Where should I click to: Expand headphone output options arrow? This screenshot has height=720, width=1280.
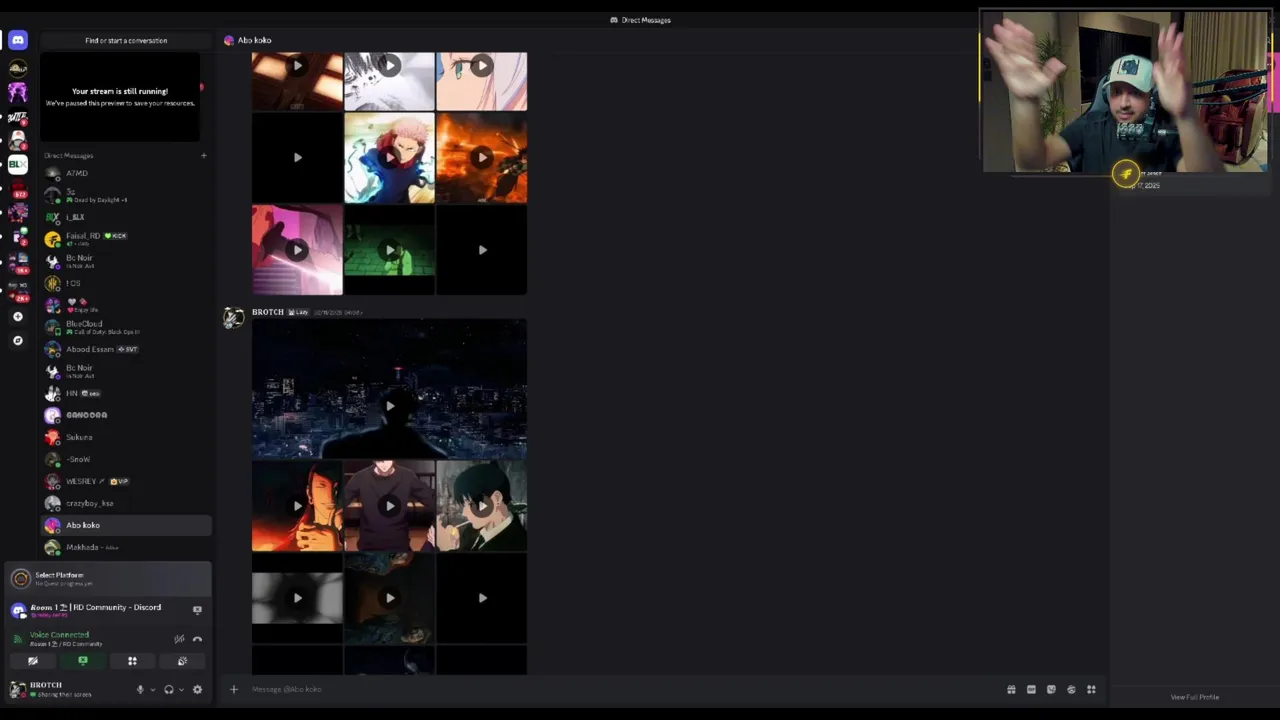181,689
